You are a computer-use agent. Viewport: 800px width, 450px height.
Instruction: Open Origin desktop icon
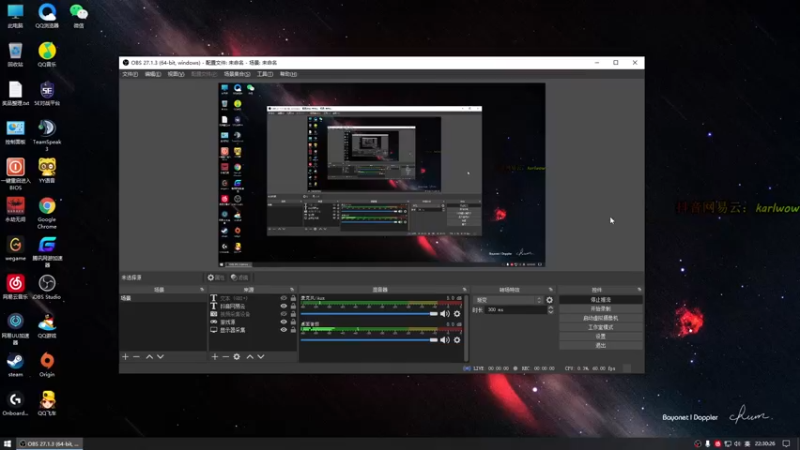coord(47,365)
